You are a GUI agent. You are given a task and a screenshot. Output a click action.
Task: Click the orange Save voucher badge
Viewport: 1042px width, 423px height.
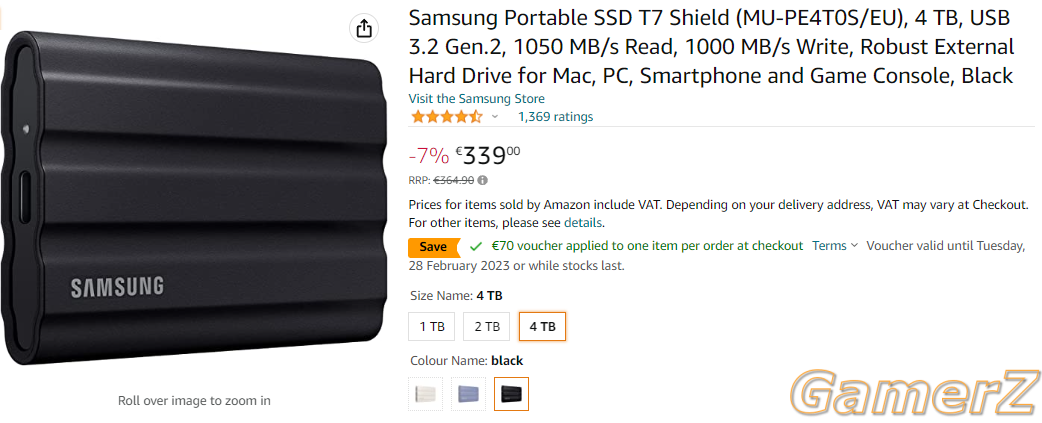(435, 247)
